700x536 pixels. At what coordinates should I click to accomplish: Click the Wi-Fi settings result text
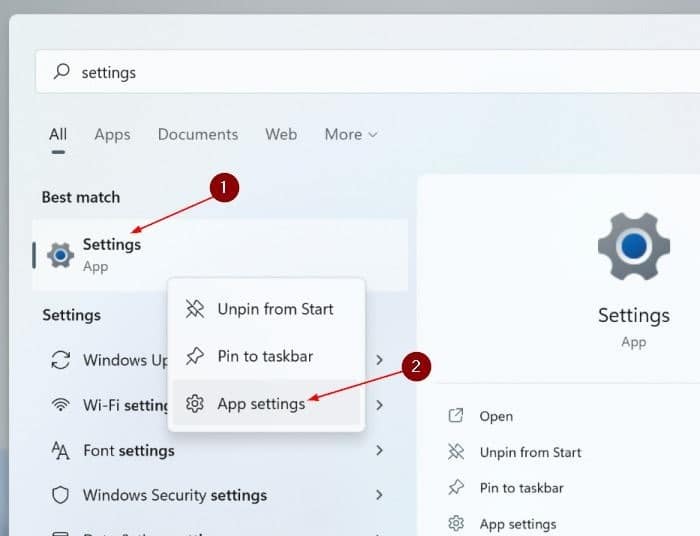(x=125, y=405)
